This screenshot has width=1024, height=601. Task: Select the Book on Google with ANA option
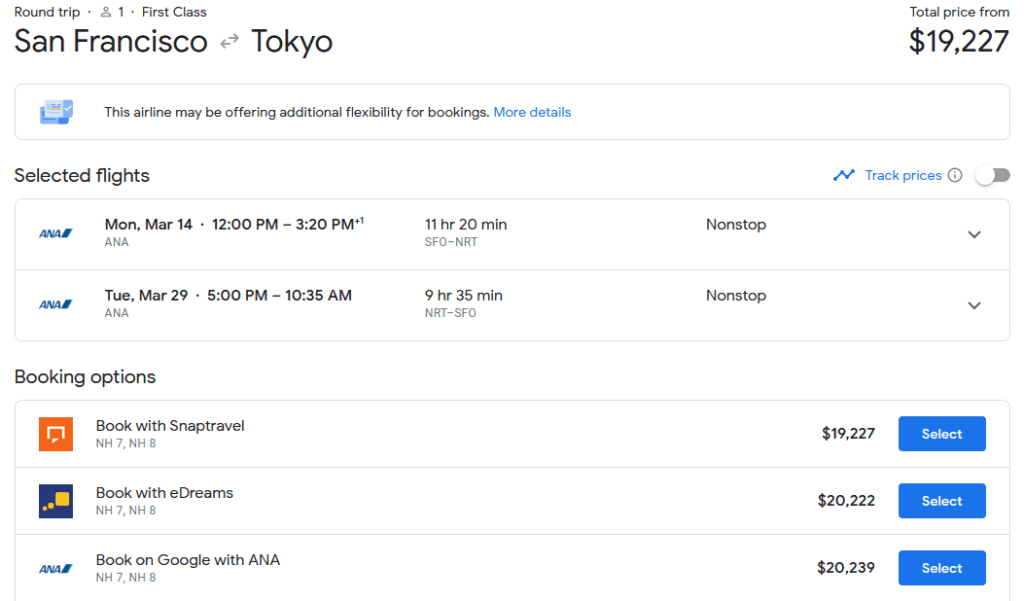pyautogui.click(x=941, y=567)
